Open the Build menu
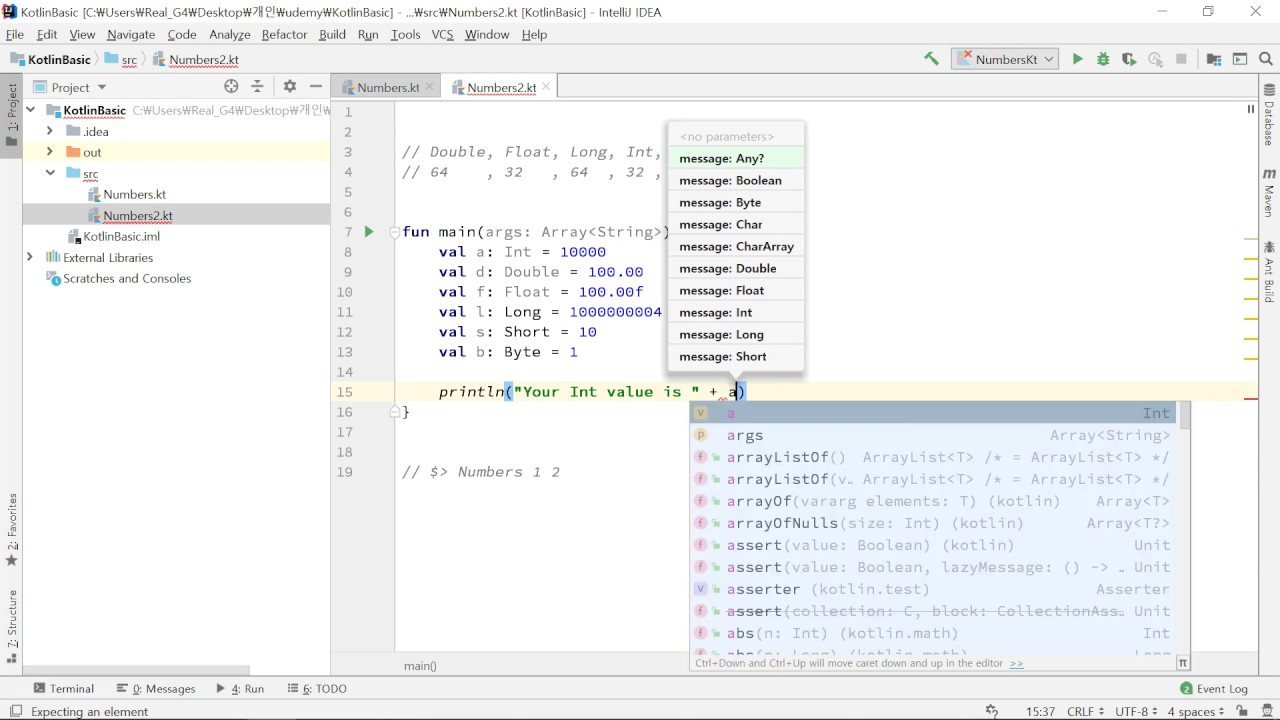 (x=333, y=34)
